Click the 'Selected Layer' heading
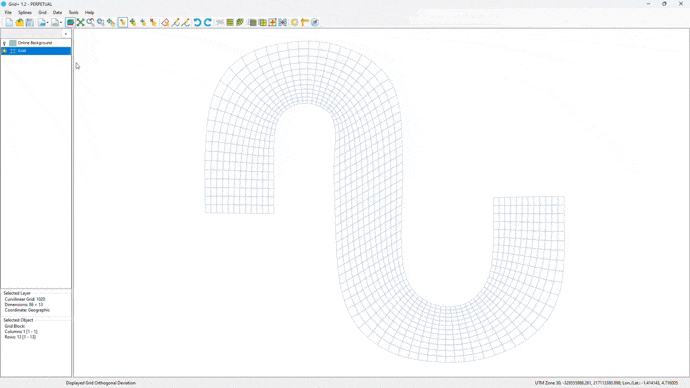Image resolution: width=690 pixels, height=388 pixels. click(x=17, y=293)
